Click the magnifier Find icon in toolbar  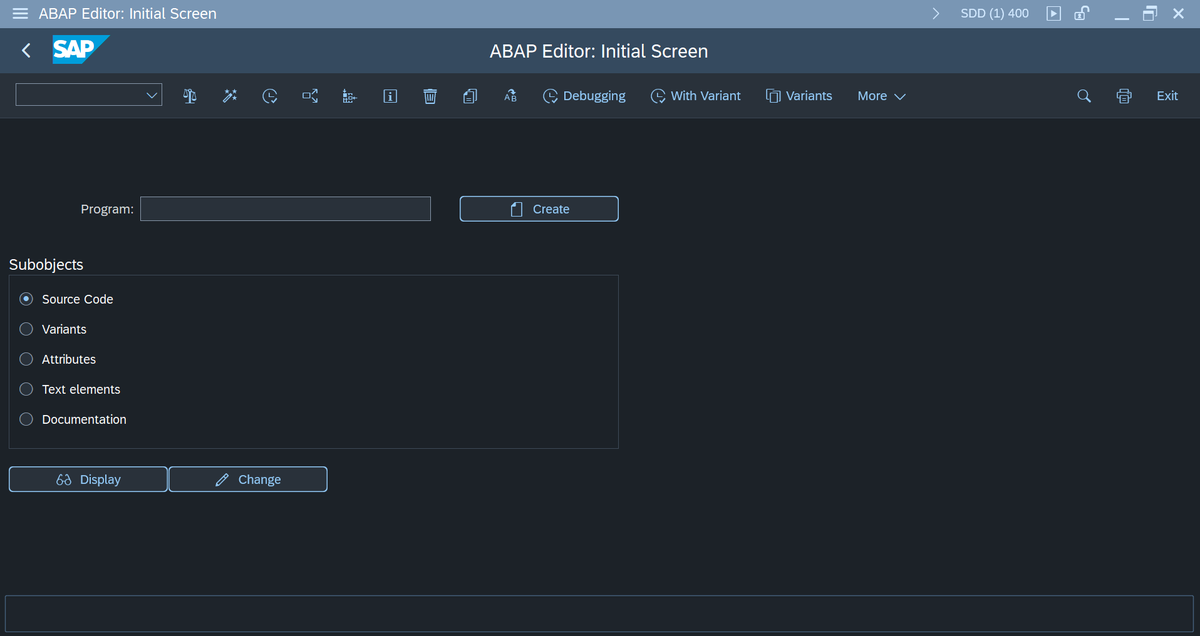1084,96
